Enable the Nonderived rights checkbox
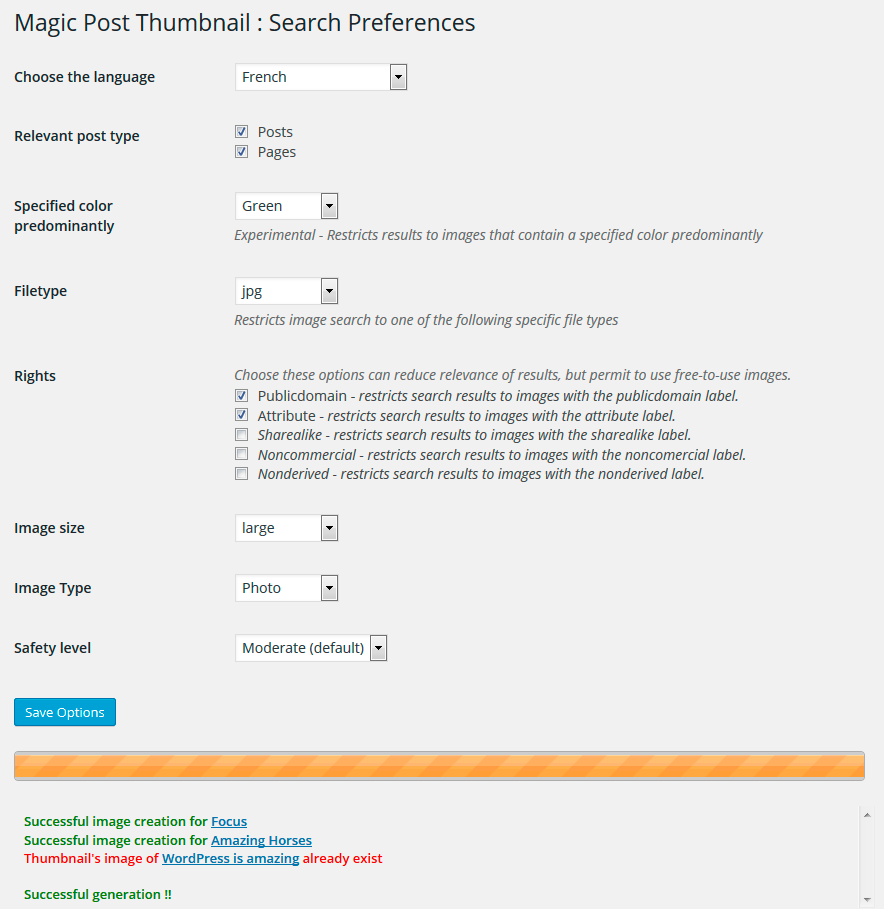The height and width of the screenshot is (909, 884). (242, 474)
